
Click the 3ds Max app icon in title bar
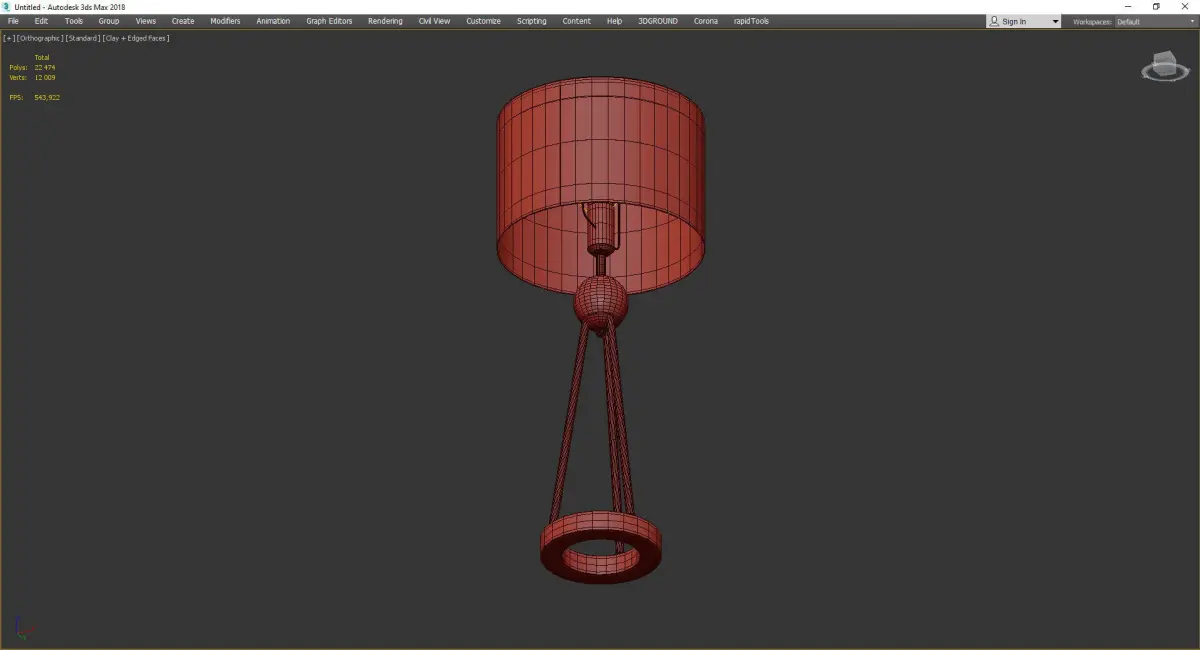(x=7, y=7)
